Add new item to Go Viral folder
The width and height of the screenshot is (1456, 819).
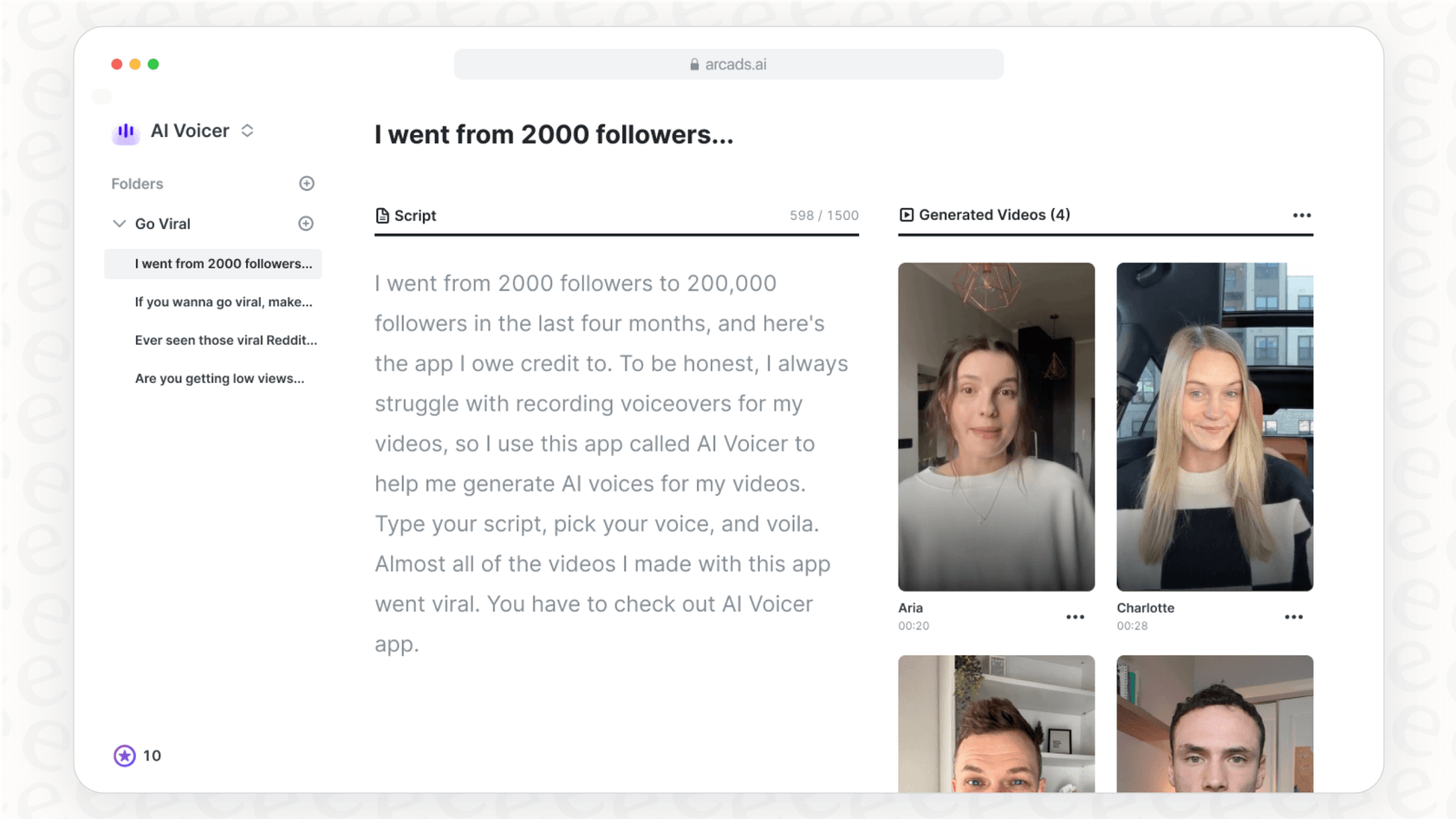[x=306, y=224]
